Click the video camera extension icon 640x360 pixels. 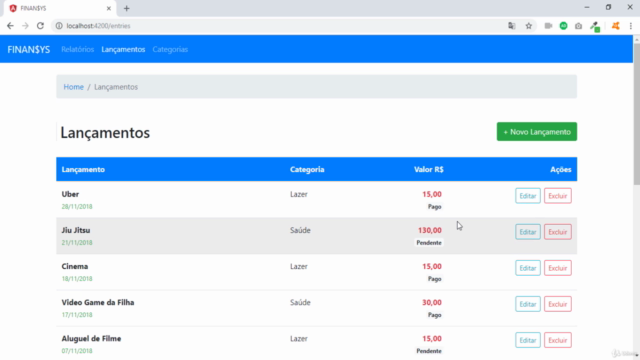(x=548, y=26)
